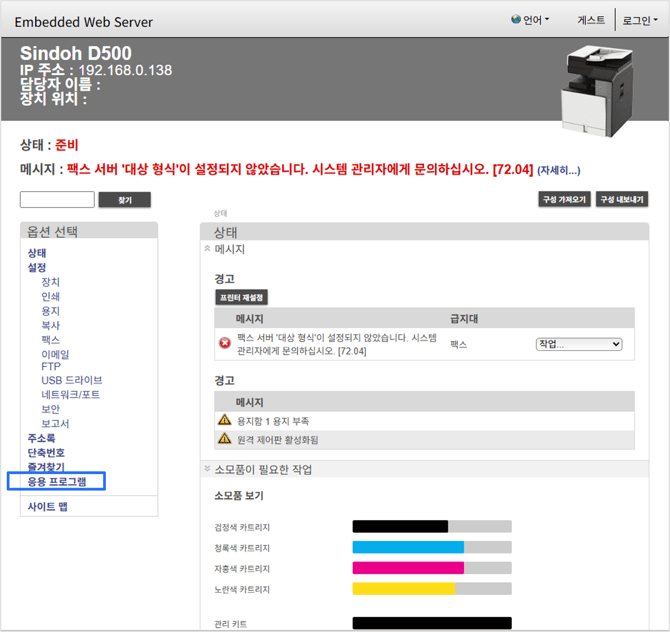Expand the 소모품이 필요한 작업 section
The width and height of the screenshot is (670, 632).
coord(207,469)
